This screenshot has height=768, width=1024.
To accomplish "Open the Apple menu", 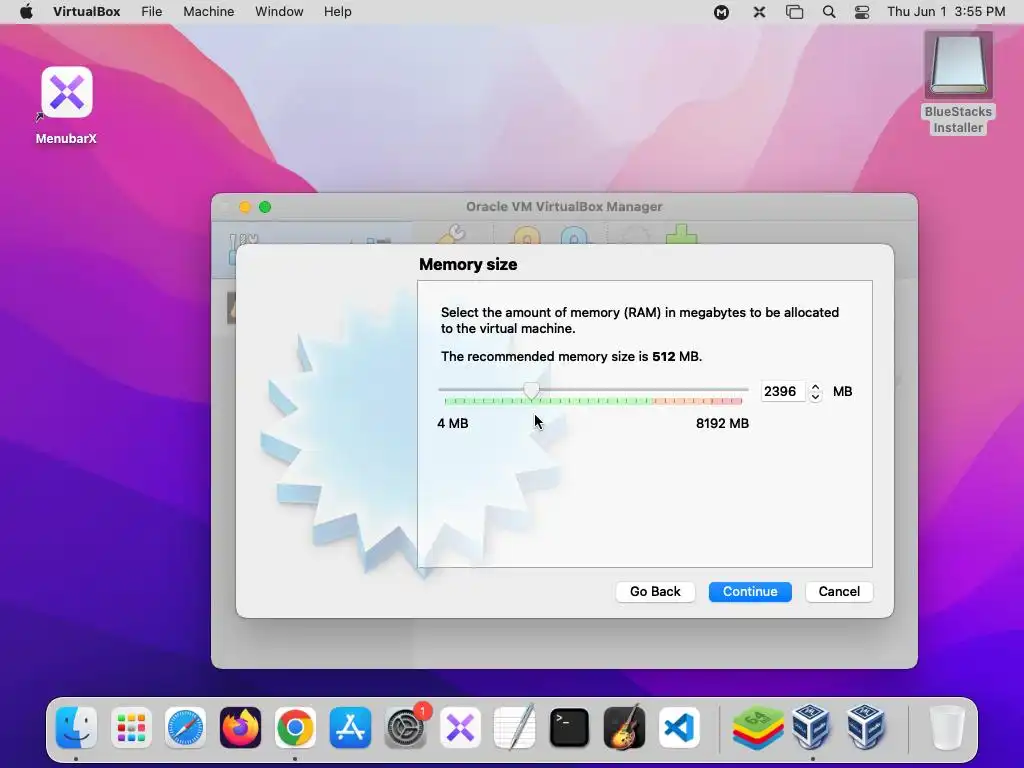I will (x=26, y=12).
